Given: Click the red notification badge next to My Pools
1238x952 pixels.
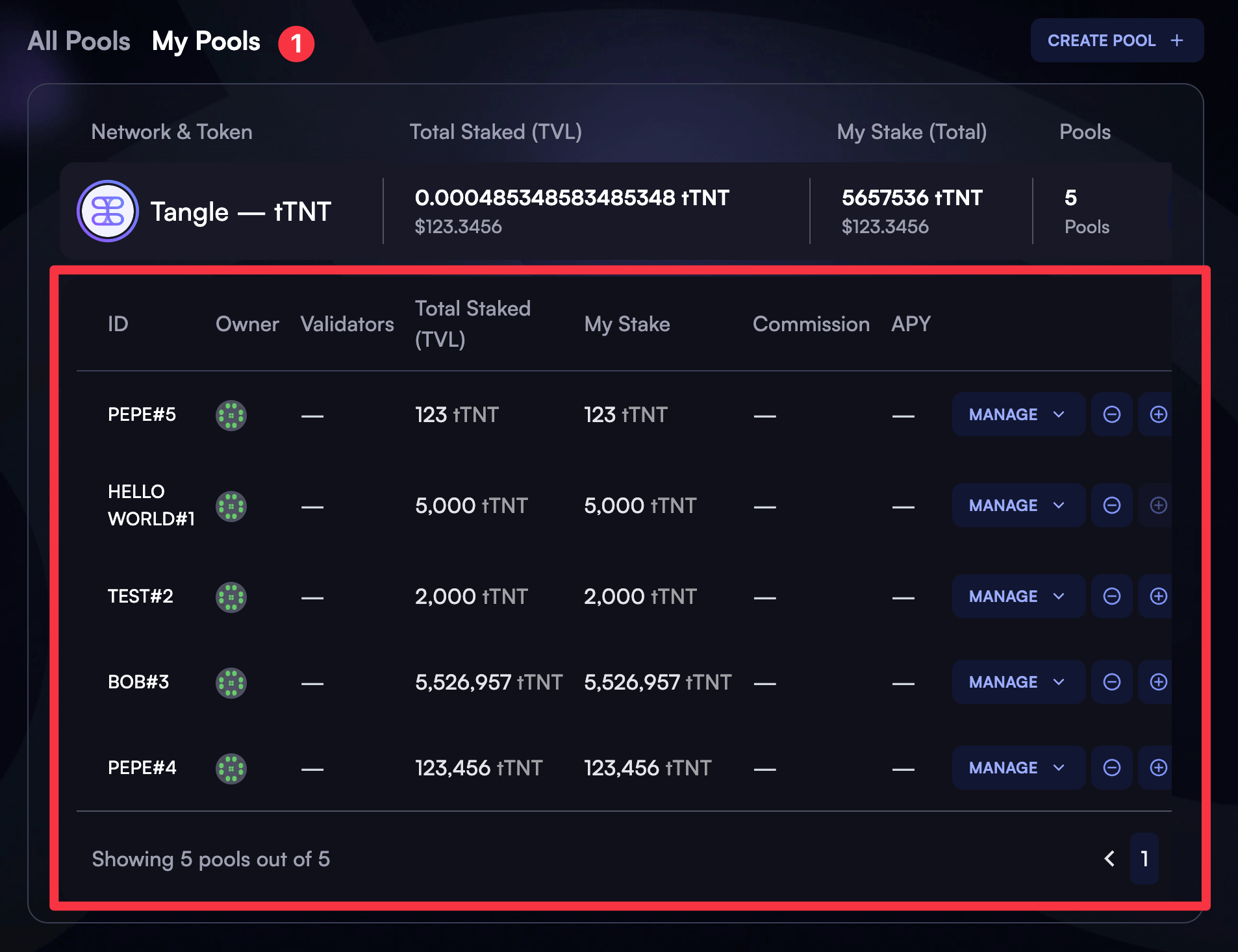Looking at the screenshot, I should pos(296,43).
